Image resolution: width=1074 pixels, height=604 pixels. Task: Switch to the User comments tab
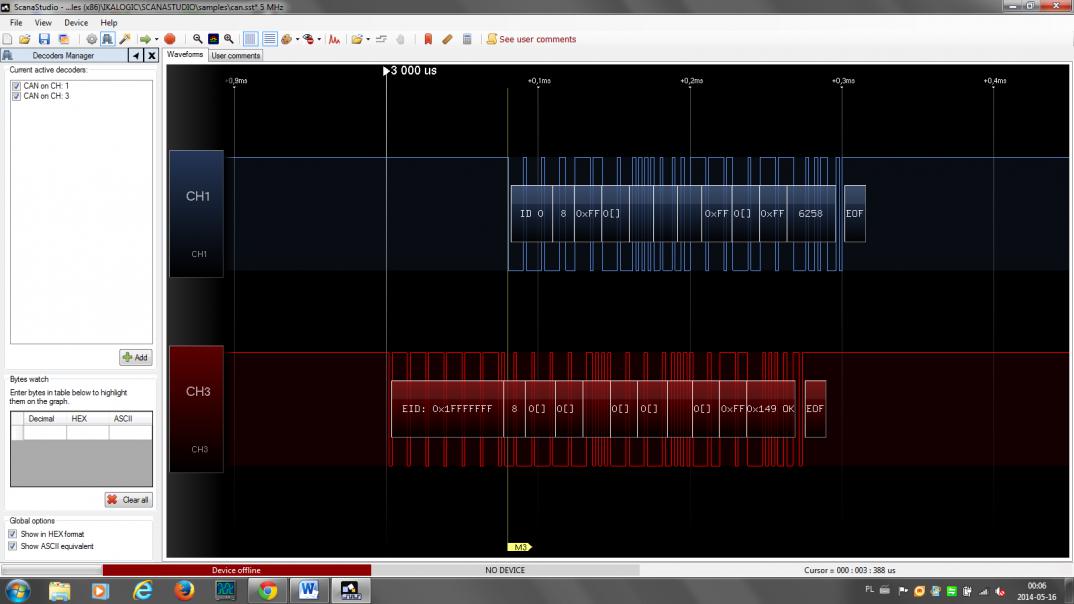(x=236, y=56)
